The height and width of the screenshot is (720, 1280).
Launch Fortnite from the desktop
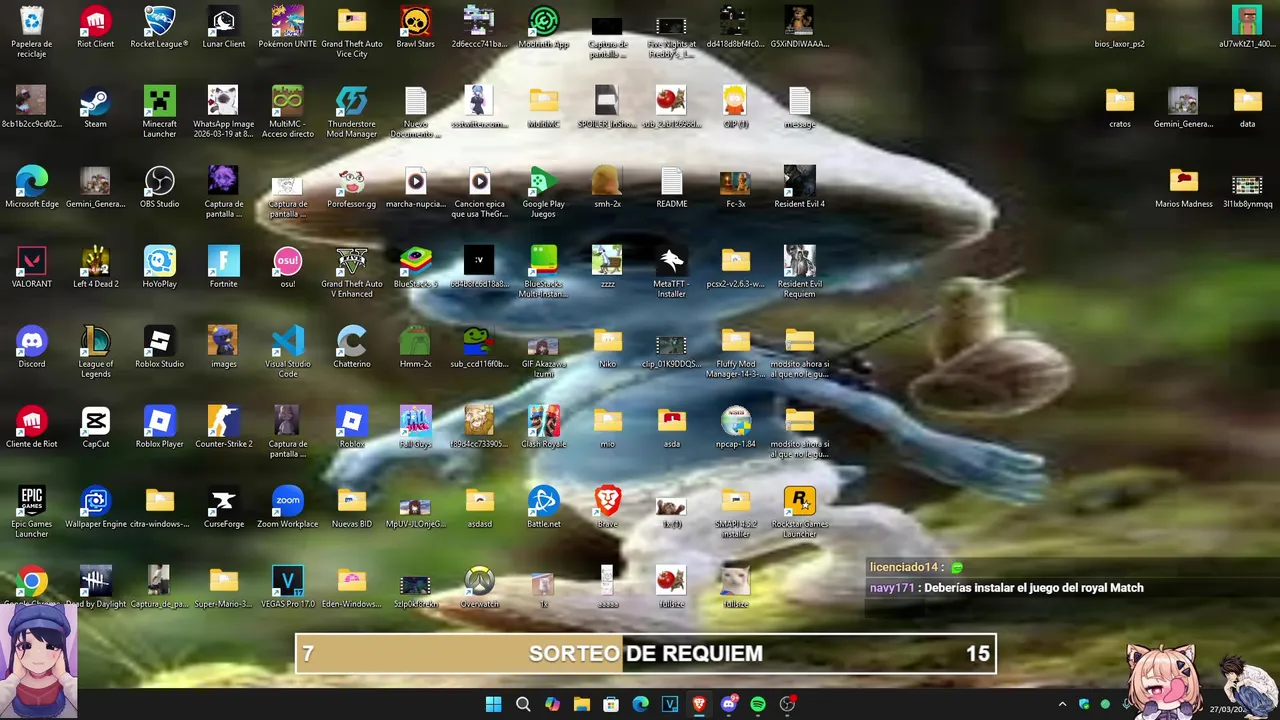(224, 267)
